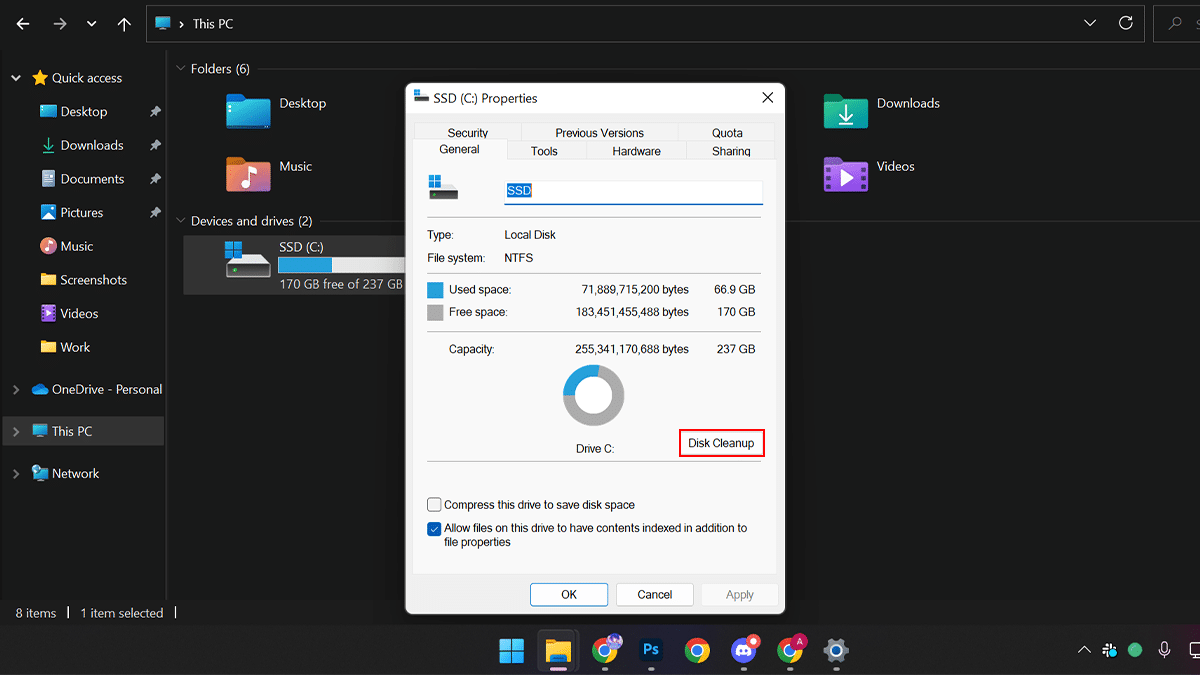Click the Disk Cleanup button

tap(721, 443)
